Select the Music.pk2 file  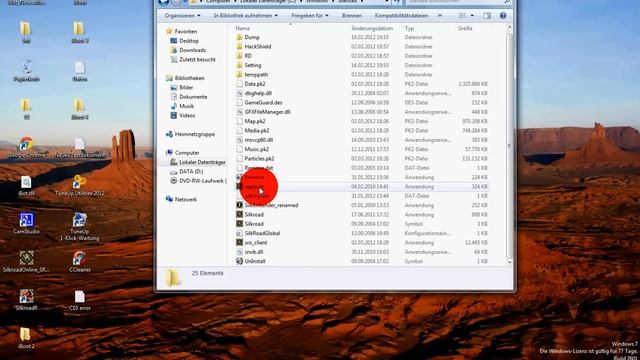(257, 149)
